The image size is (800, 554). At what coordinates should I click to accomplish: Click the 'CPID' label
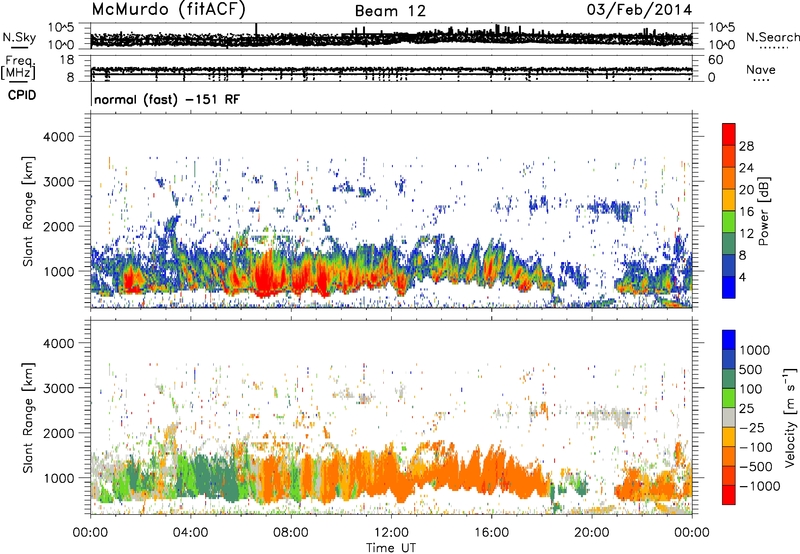[22, 95]
